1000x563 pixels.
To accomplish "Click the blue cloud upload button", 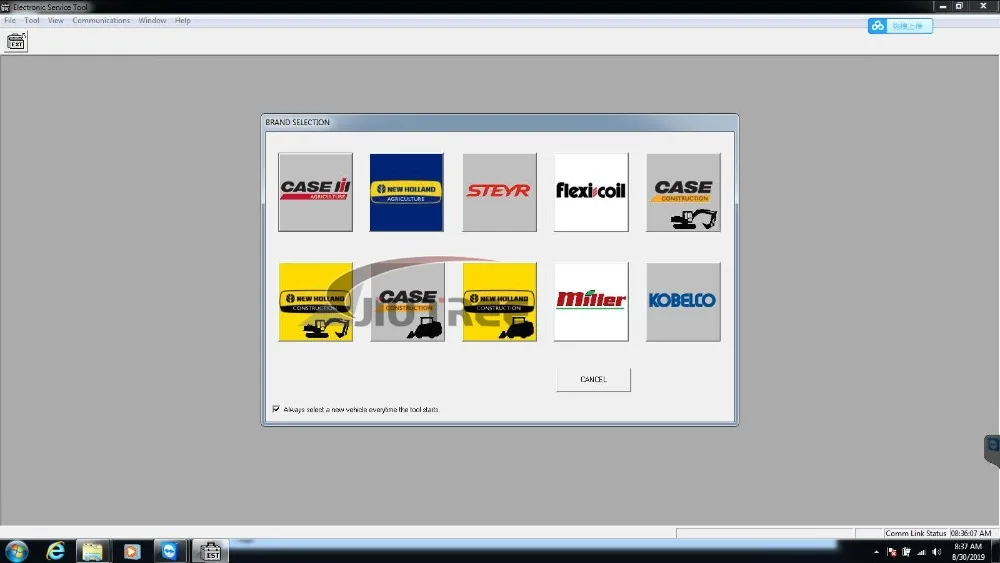I will (x=900, y=26).
